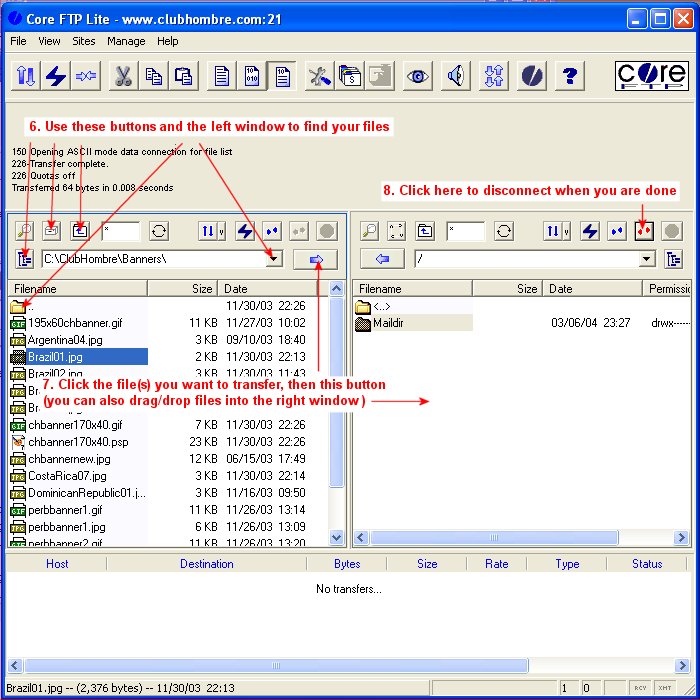The width and height of the screenshot is (700, 700).
Task: Select the file CostaRica07.jpg
Action: (x=67, y=476)
